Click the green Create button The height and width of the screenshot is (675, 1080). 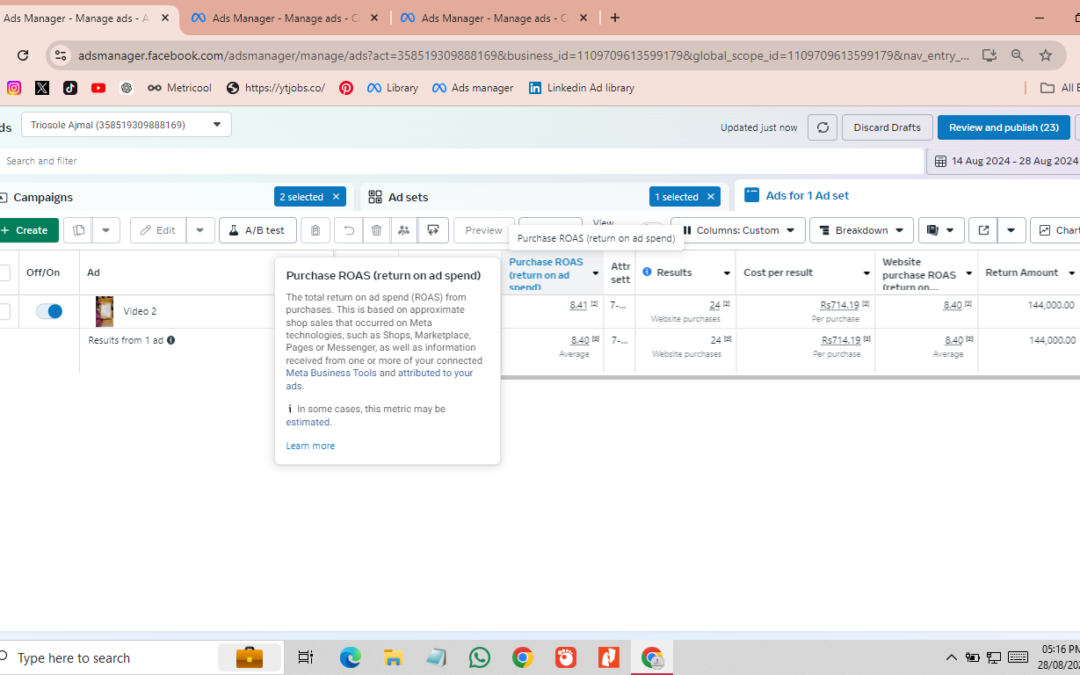coord(28,230)
